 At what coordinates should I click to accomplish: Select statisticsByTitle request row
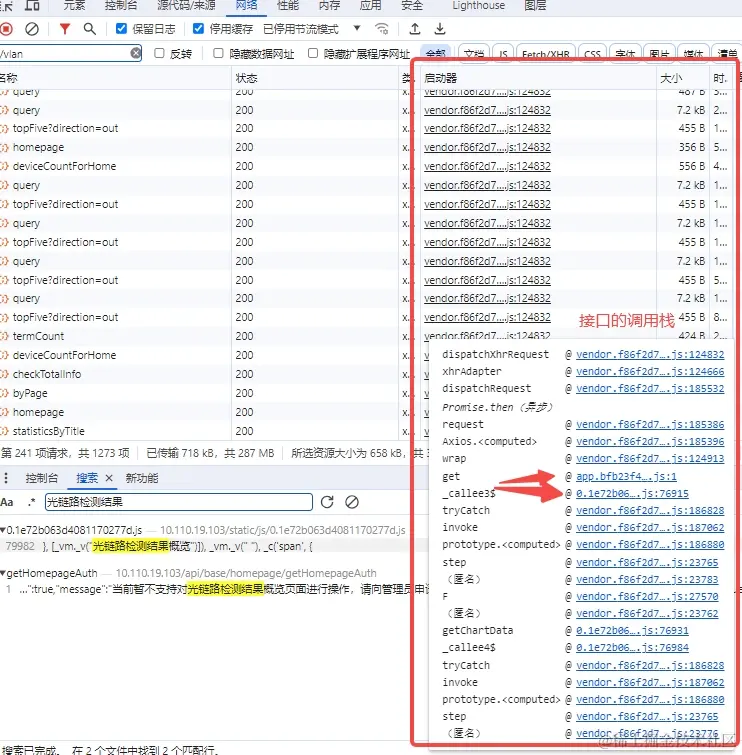[x=212, y=431]
